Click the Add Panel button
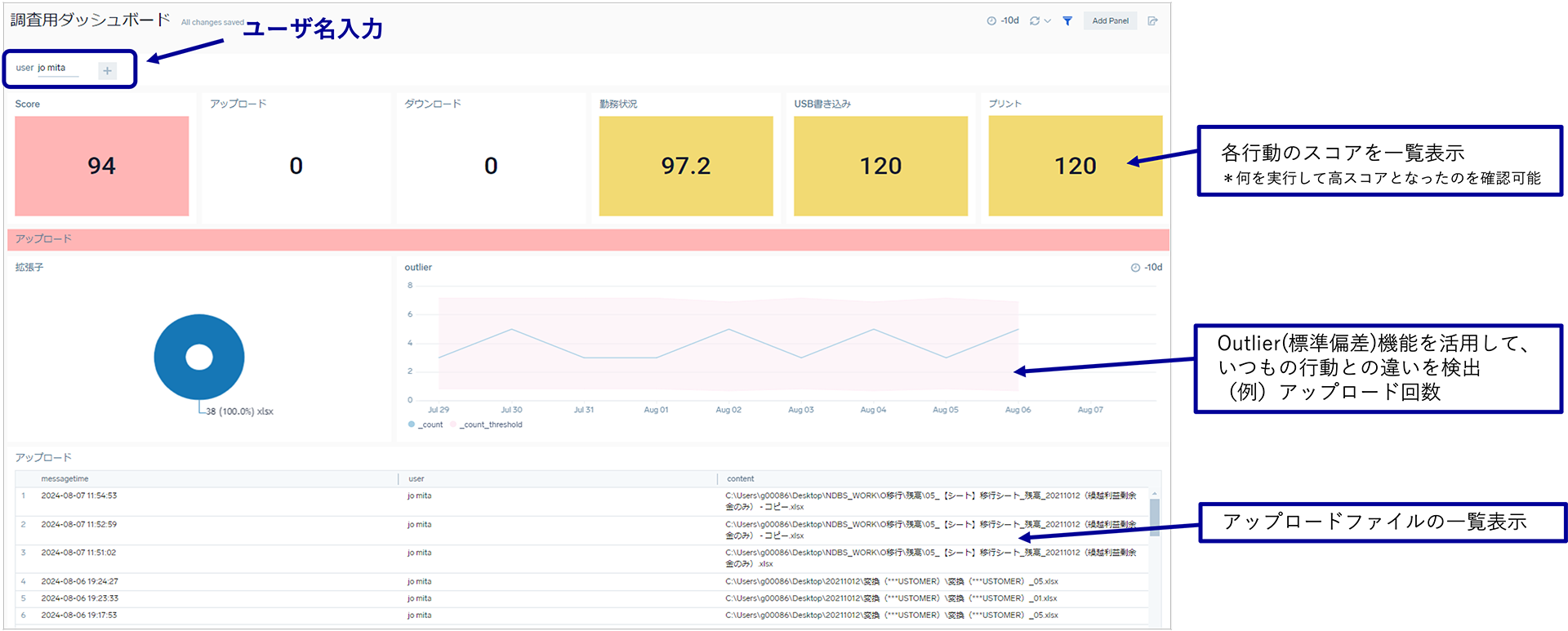The height and width of the screenshot is (631, 1568). click(x=1110, y=21)
